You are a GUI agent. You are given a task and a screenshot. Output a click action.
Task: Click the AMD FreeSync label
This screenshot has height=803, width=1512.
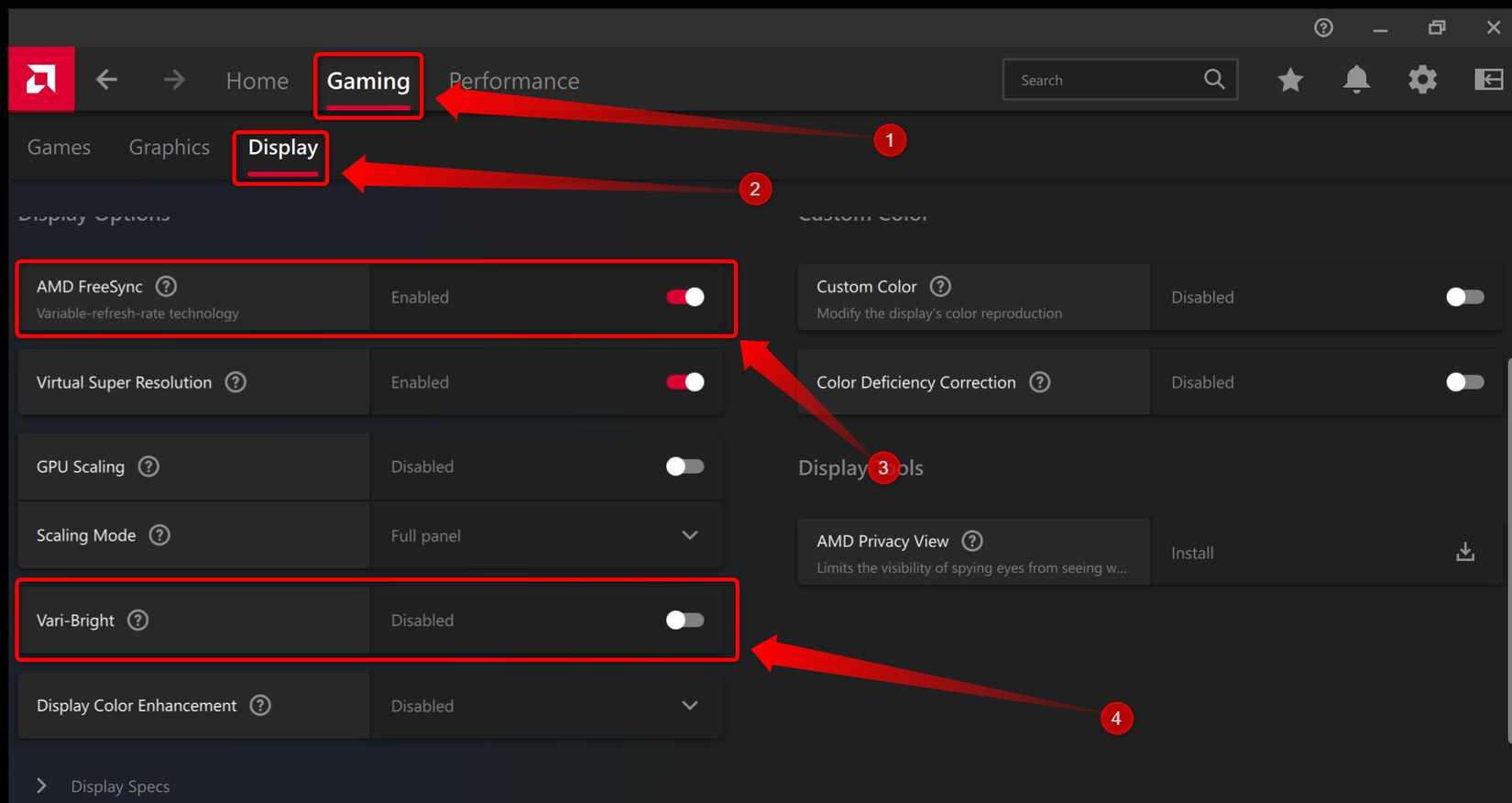point(90,287)
